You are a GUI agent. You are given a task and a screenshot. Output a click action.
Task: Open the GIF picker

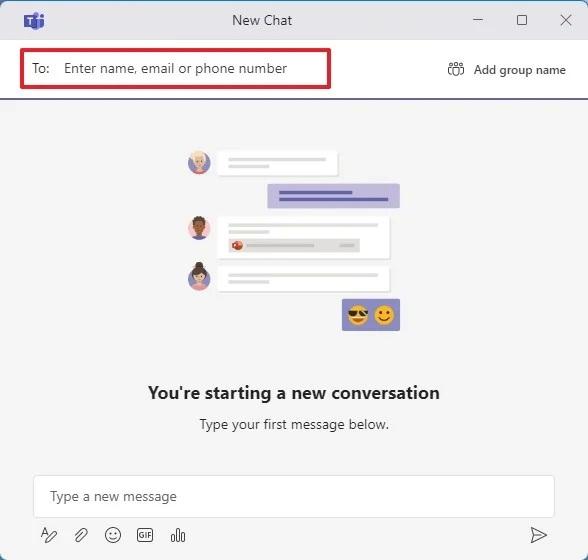point(145,535)
